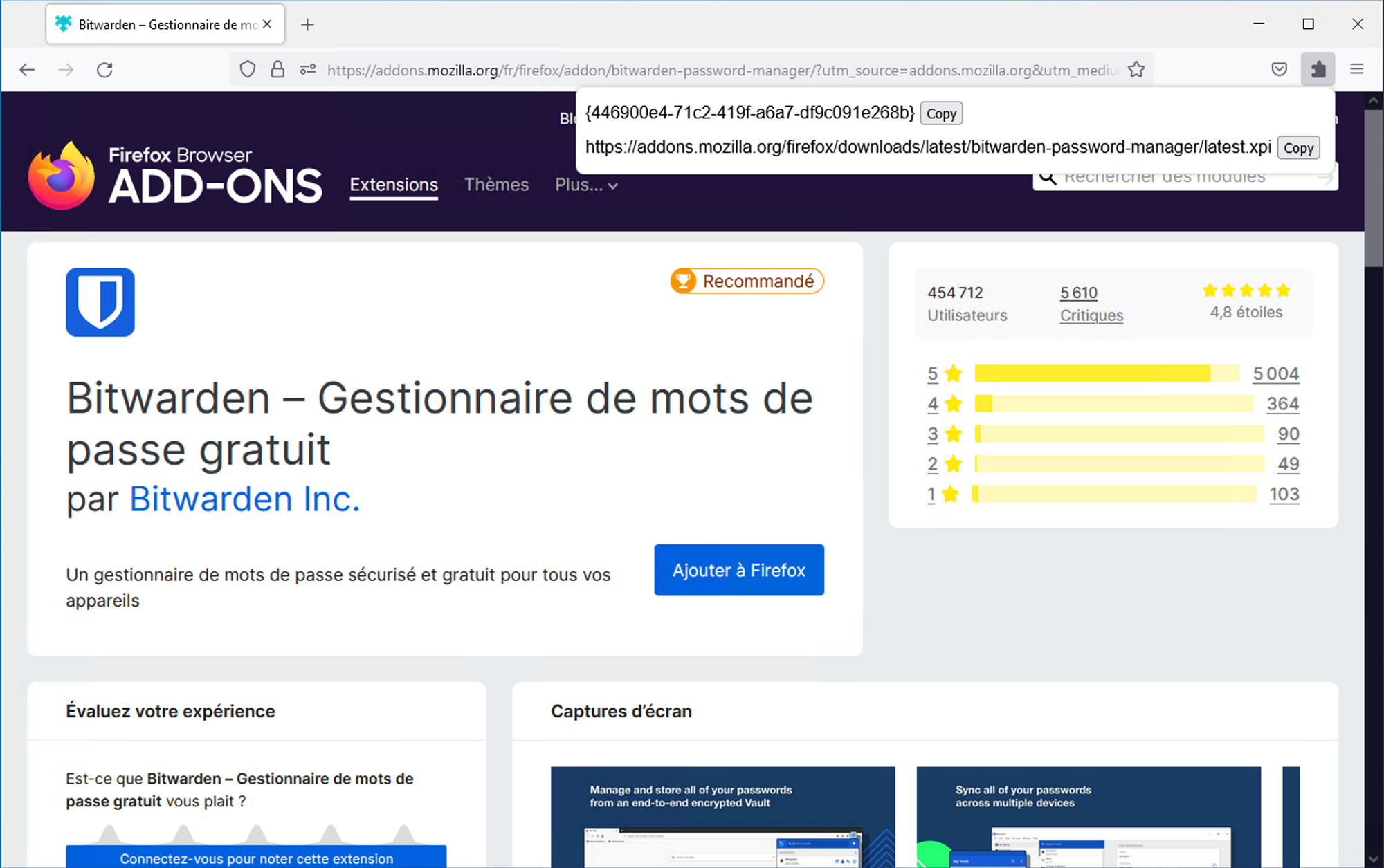Click Ajouter à Firefox button

pos(739,570)
